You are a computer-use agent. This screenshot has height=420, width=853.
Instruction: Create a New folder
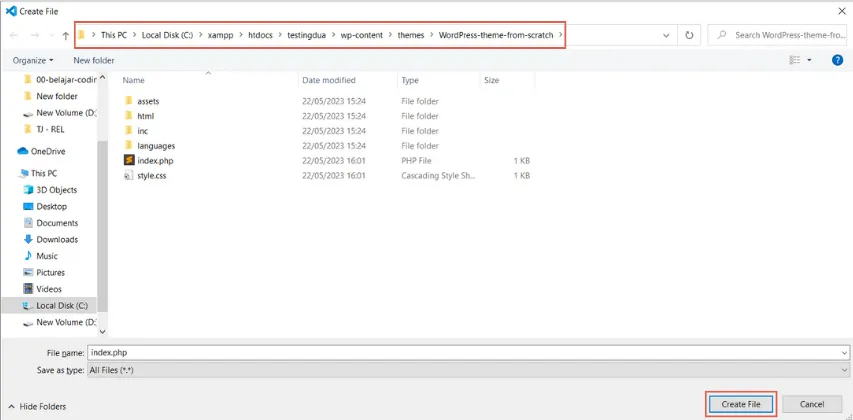[x=94, y=60]
